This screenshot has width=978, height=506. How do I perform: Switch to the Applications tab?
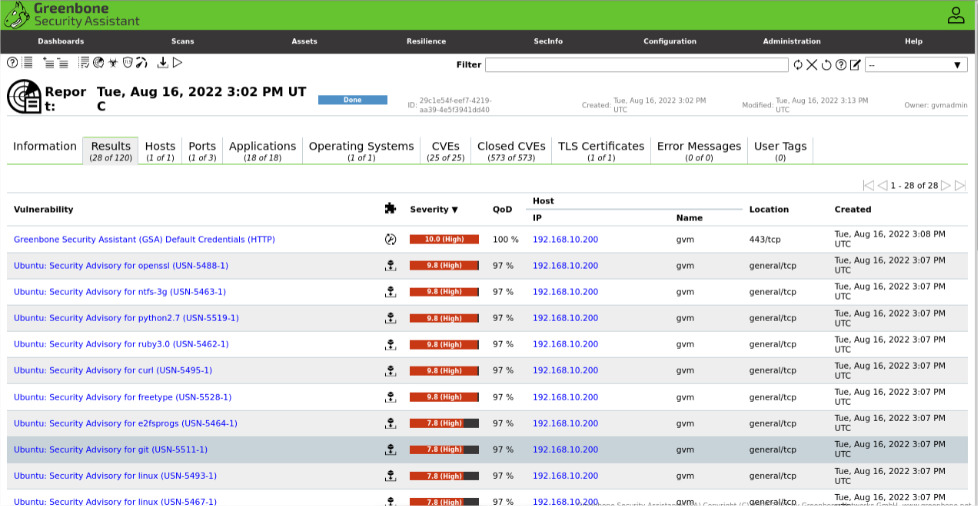pos(263,150)
